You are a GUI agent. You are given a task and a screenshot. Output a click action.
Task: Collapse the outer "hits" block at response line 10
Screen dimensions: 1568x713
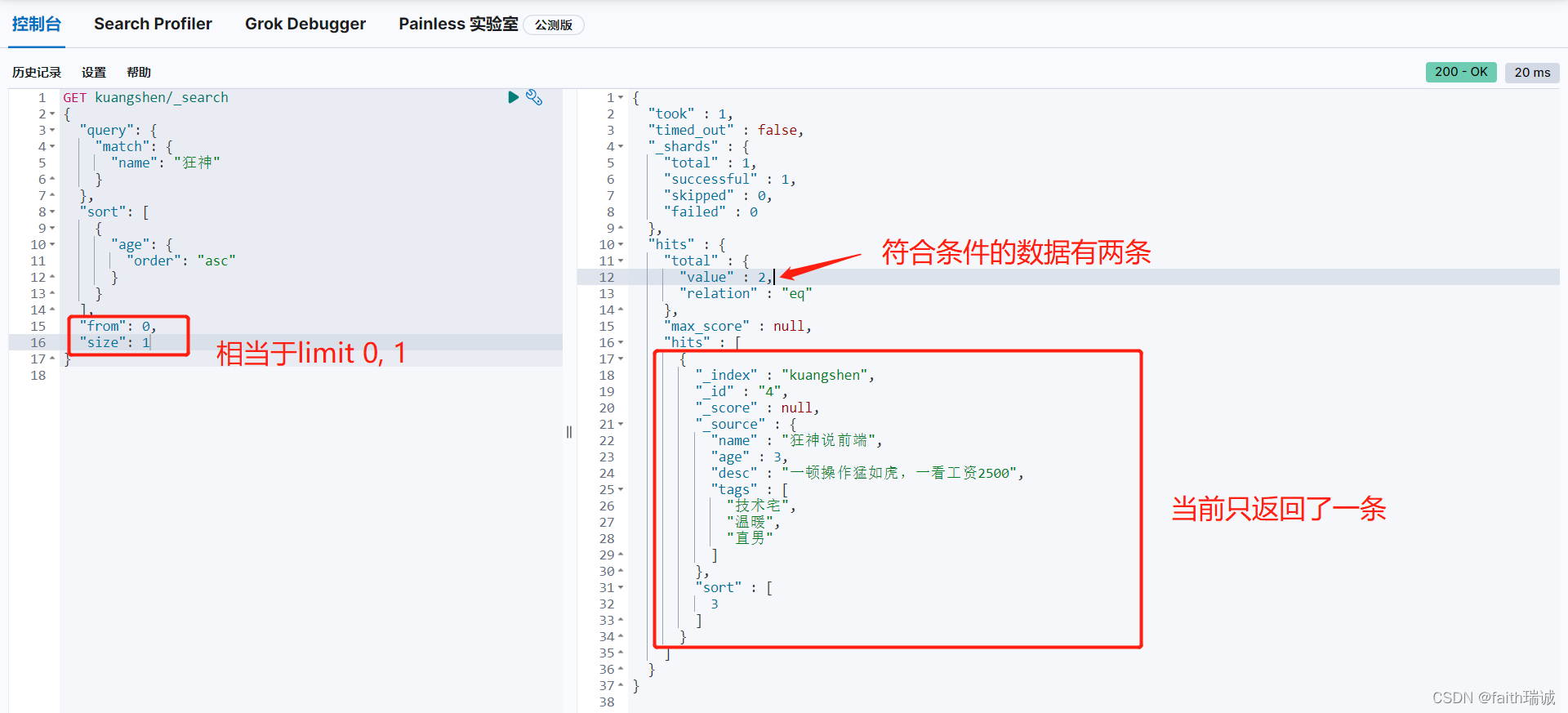tap(621, 245)
